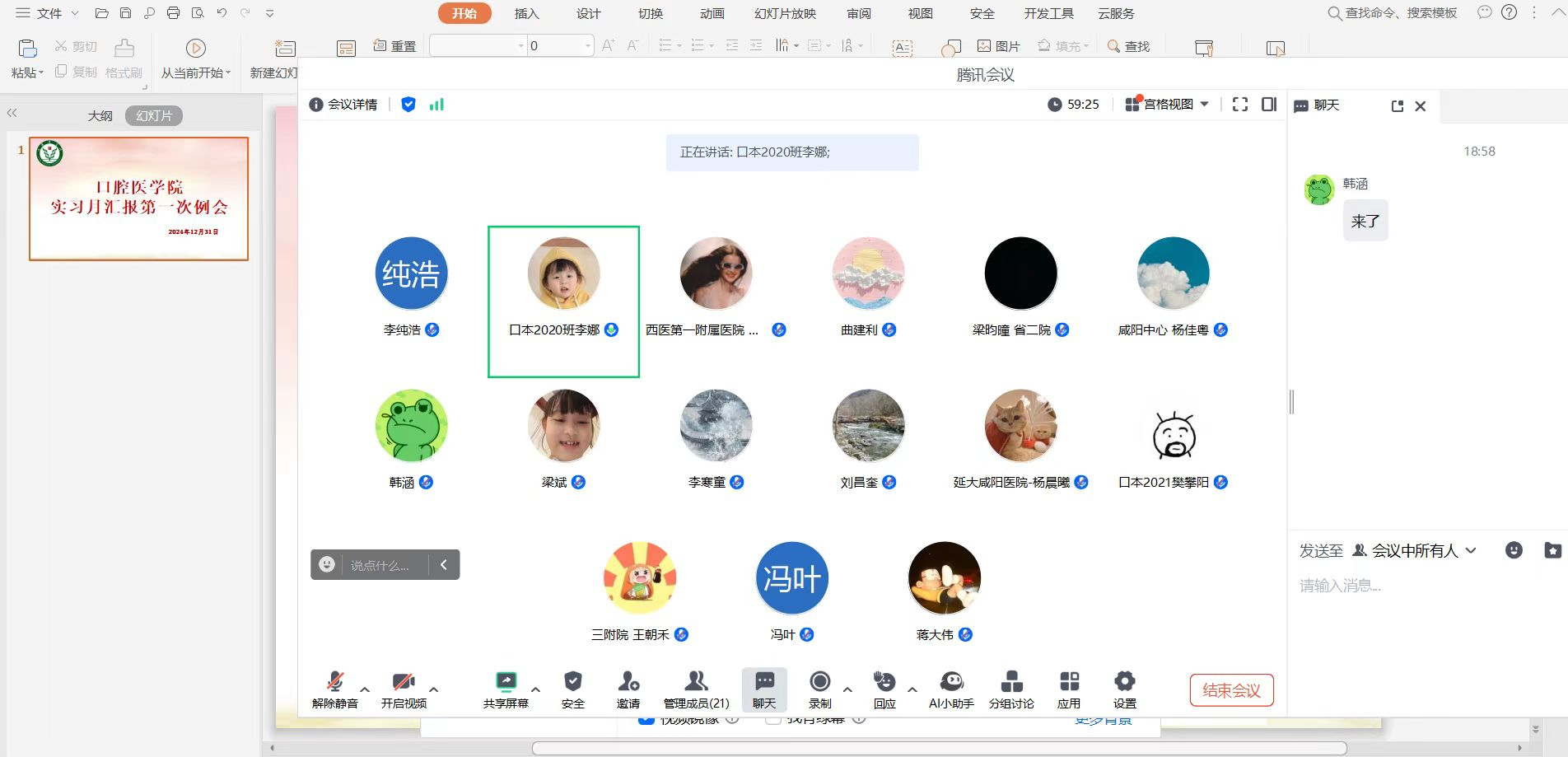
Task: Open the AI assistant (AI小助手)
Action: coord(951,682)
